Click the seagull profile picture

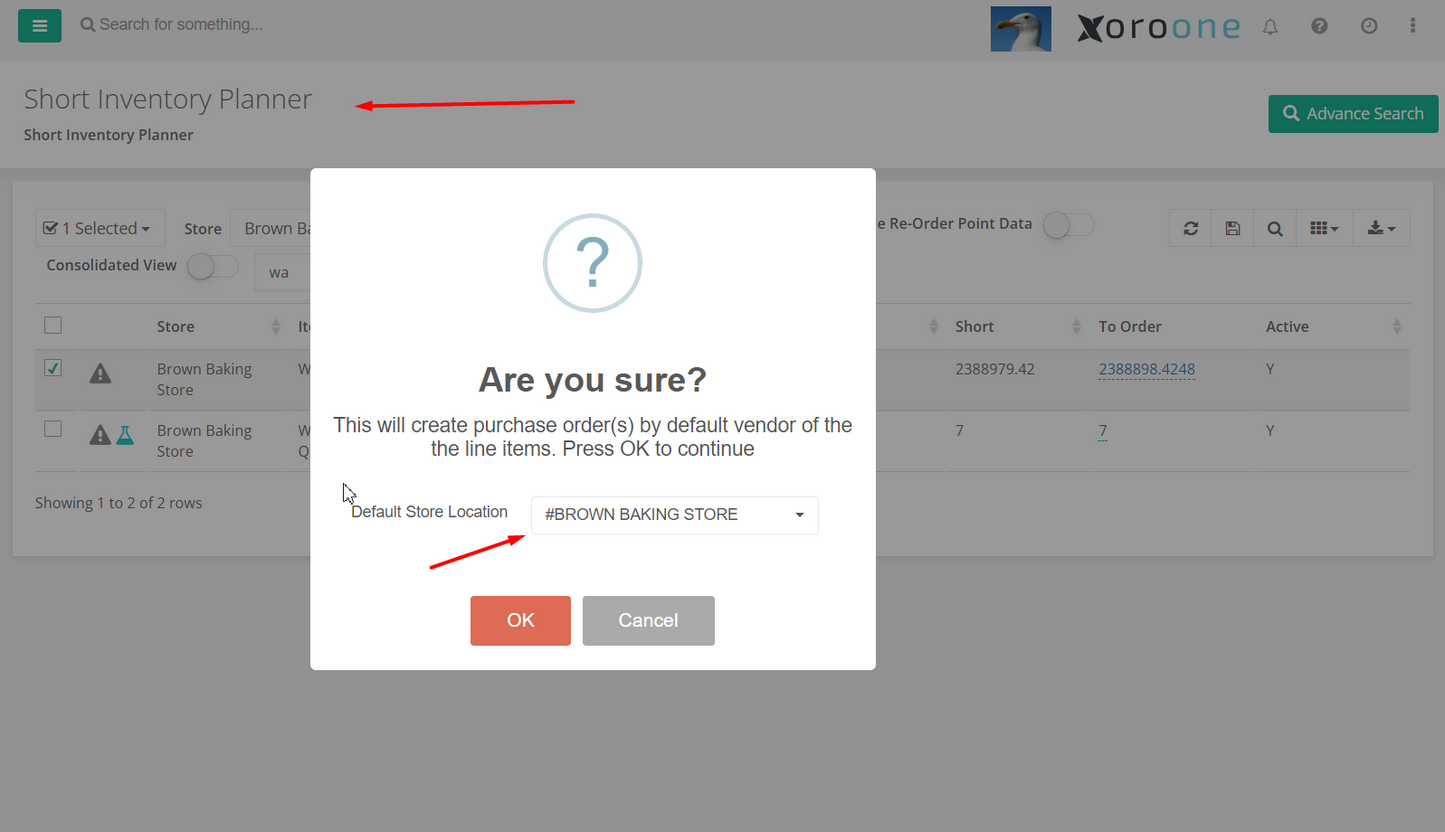click(1020, 28)
